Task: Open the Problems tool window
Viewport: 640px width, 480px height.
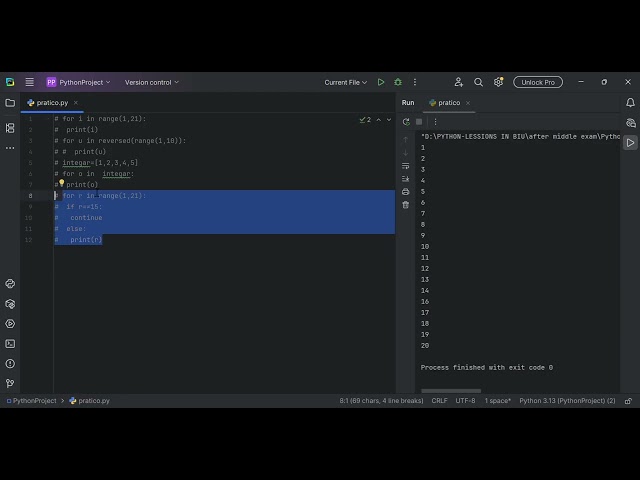Action: (10, 364)
